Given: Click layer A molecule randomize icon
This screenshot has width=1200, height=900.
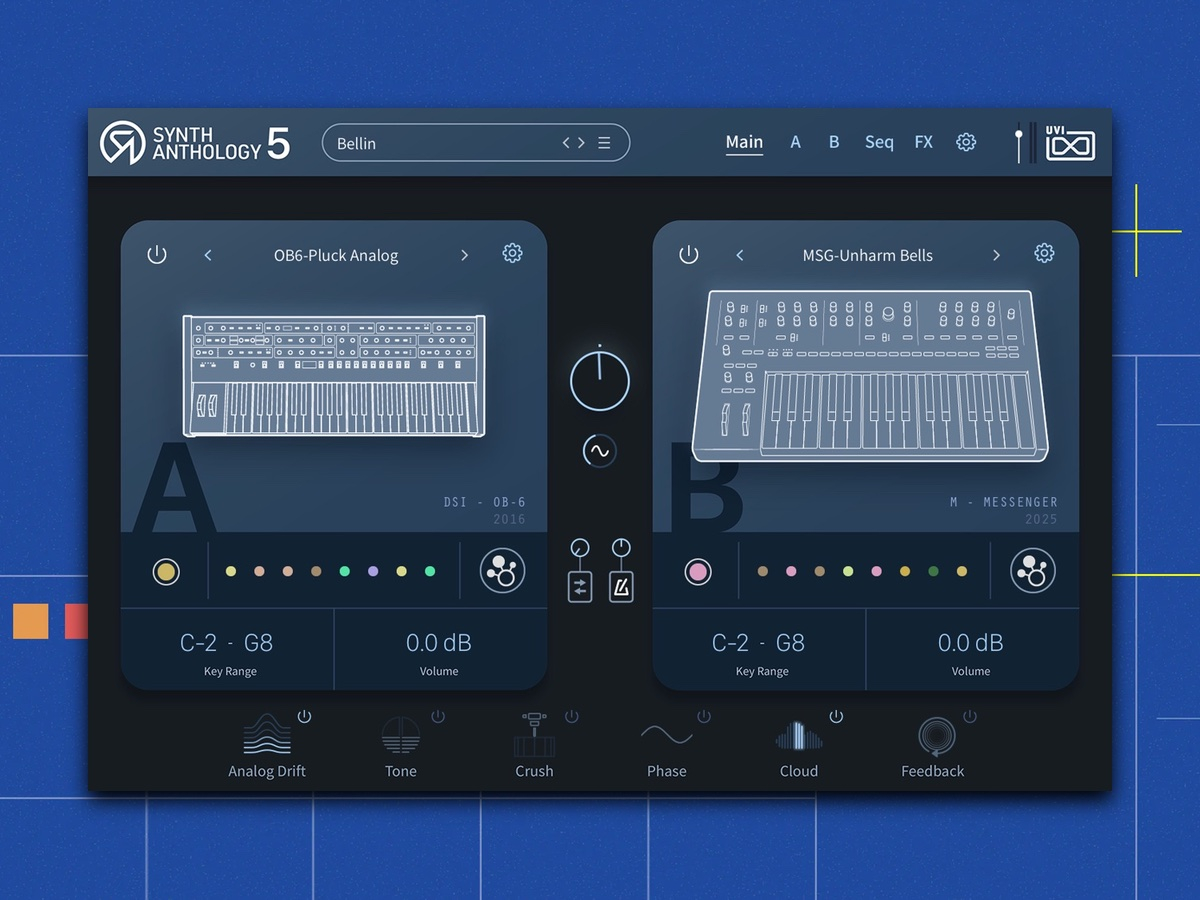Looking at the screenshot, I should tap(503, 571).
